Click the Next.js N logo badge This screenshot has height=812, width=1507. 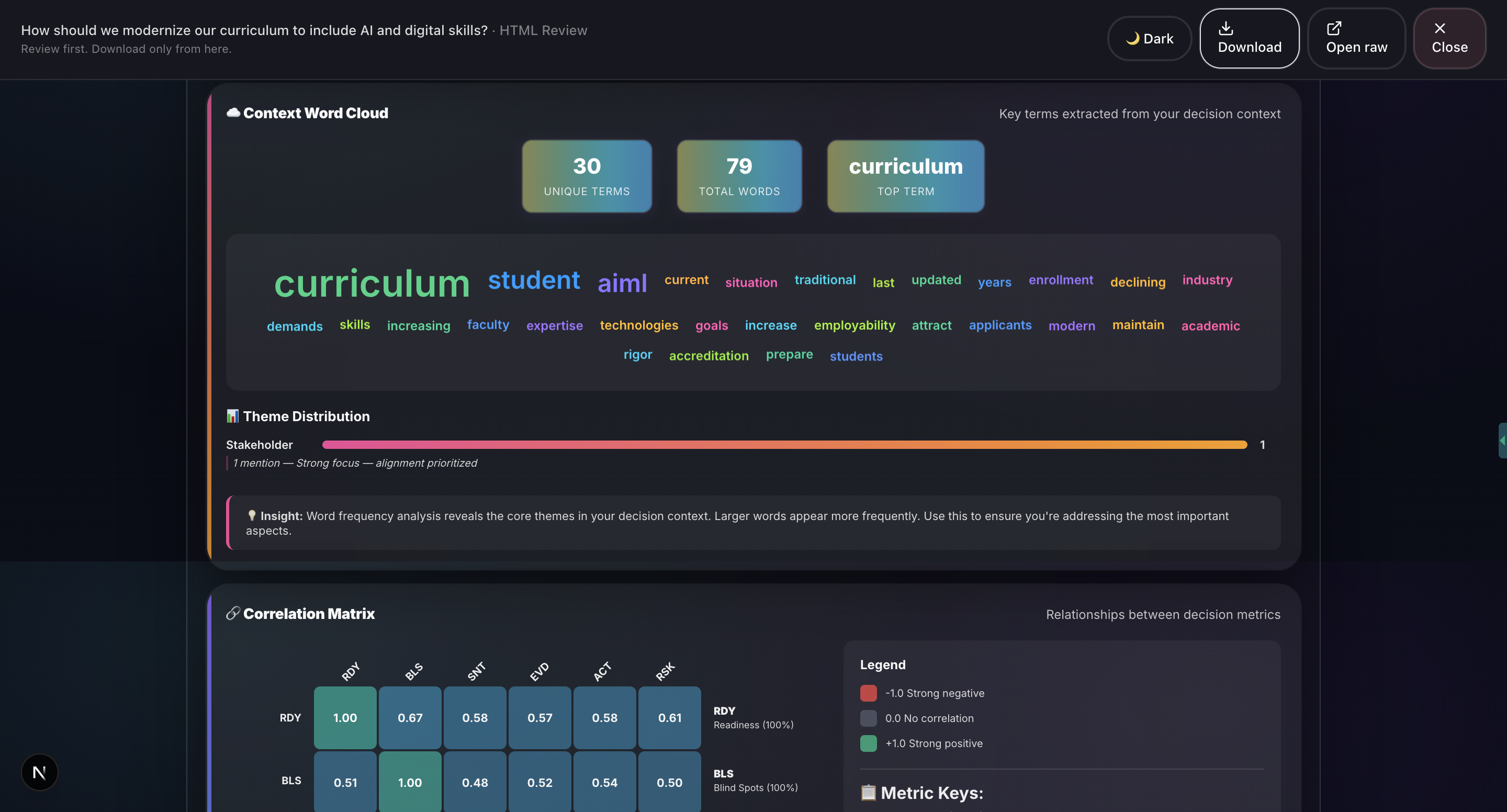click(x=39, y=772)
